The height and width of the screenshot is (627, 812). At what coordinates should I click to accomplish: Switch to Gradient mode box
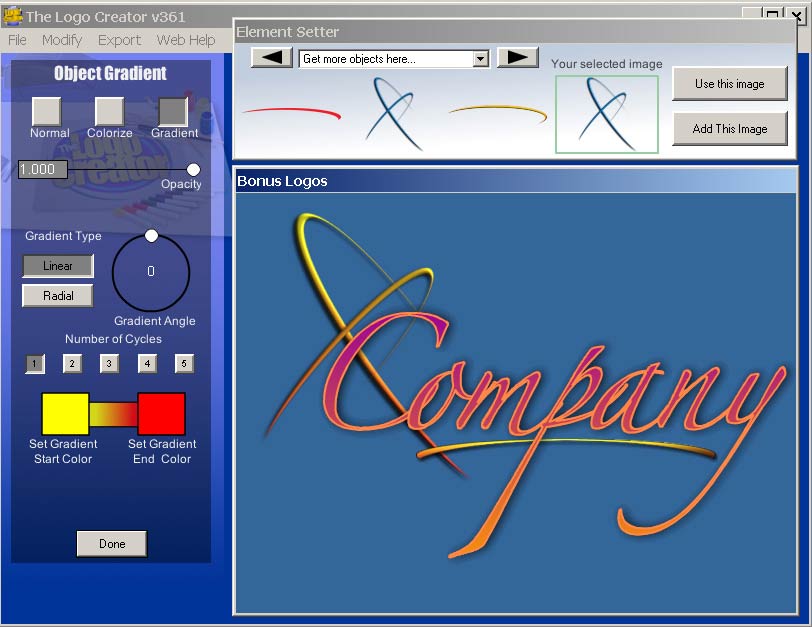[x=173, y=111]
